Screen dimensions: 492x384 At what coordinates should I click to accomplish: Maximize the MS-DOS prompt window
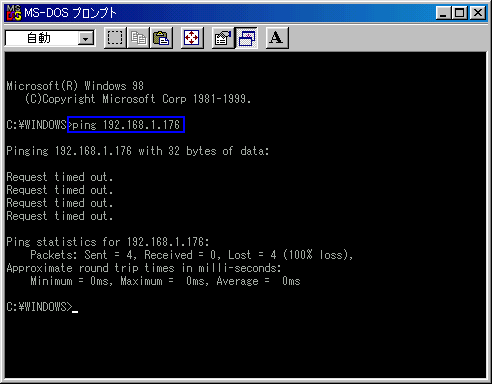tap(460, 13)
